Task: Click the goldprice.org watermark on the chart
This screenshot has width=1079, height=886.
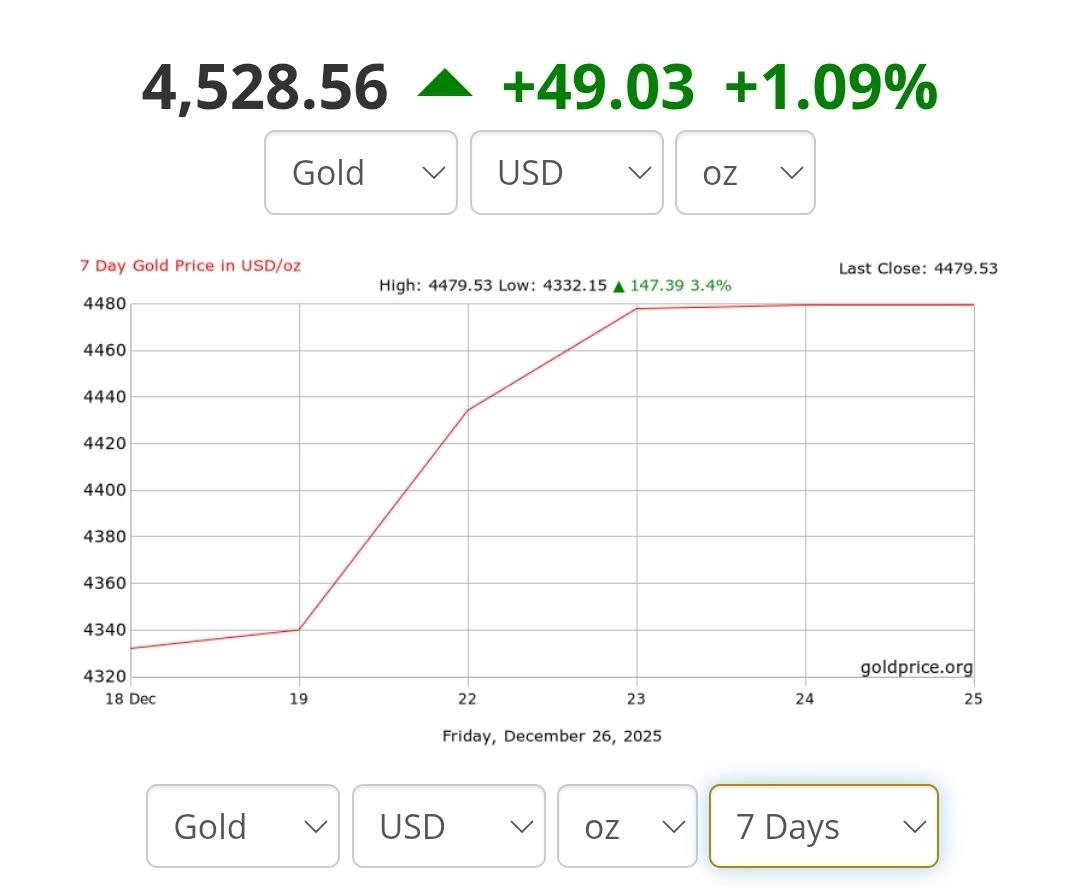Action: click(x=916, y=668)
